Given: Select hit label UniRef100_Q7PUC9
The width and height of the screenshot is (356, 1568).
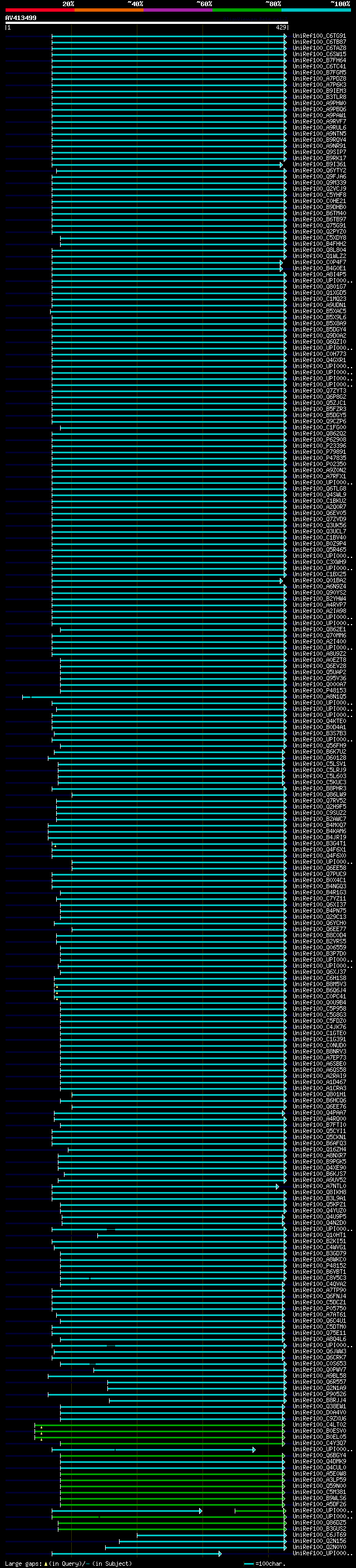Looking at the screenshot, I should pos(319,874).
